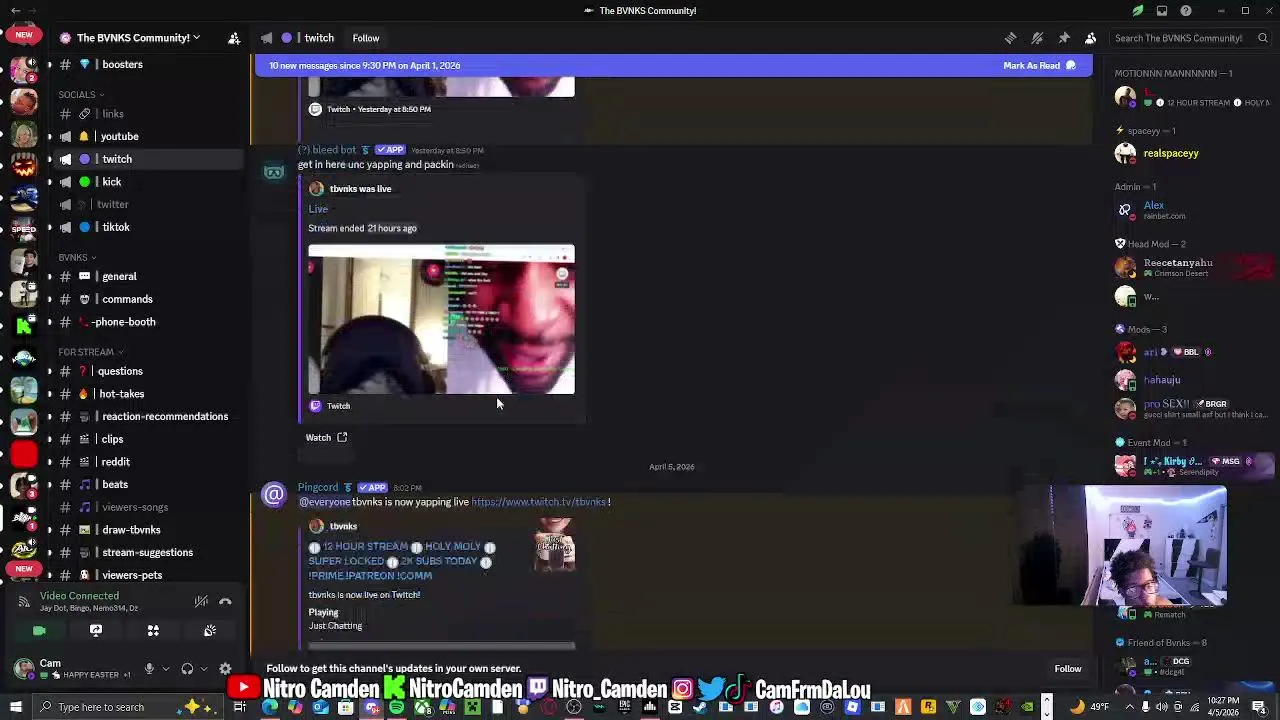Open the Threads icon in channel header
Viewport: 1280px width, 720px height.
1011,38
